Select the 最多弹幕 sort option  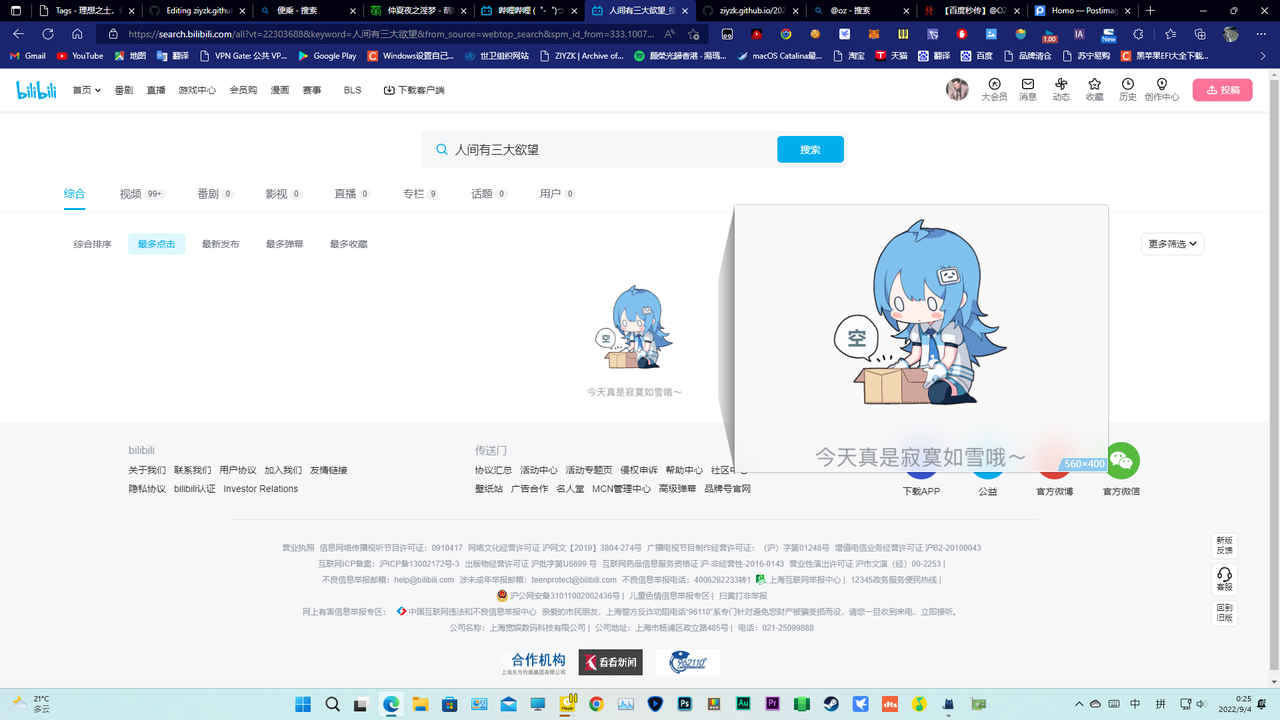click(284, 243)
